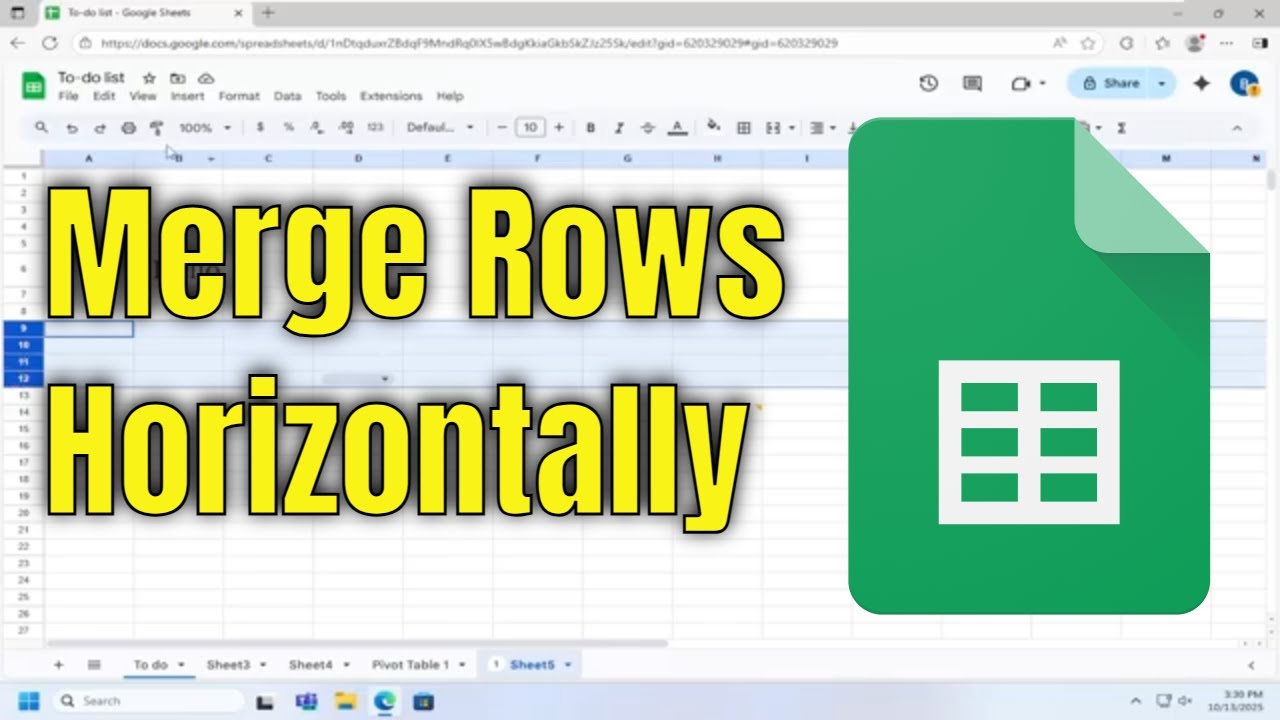Expand merge type dropdown arrow
This screenshot has height=720, width=1280.
tap(792, 128)
